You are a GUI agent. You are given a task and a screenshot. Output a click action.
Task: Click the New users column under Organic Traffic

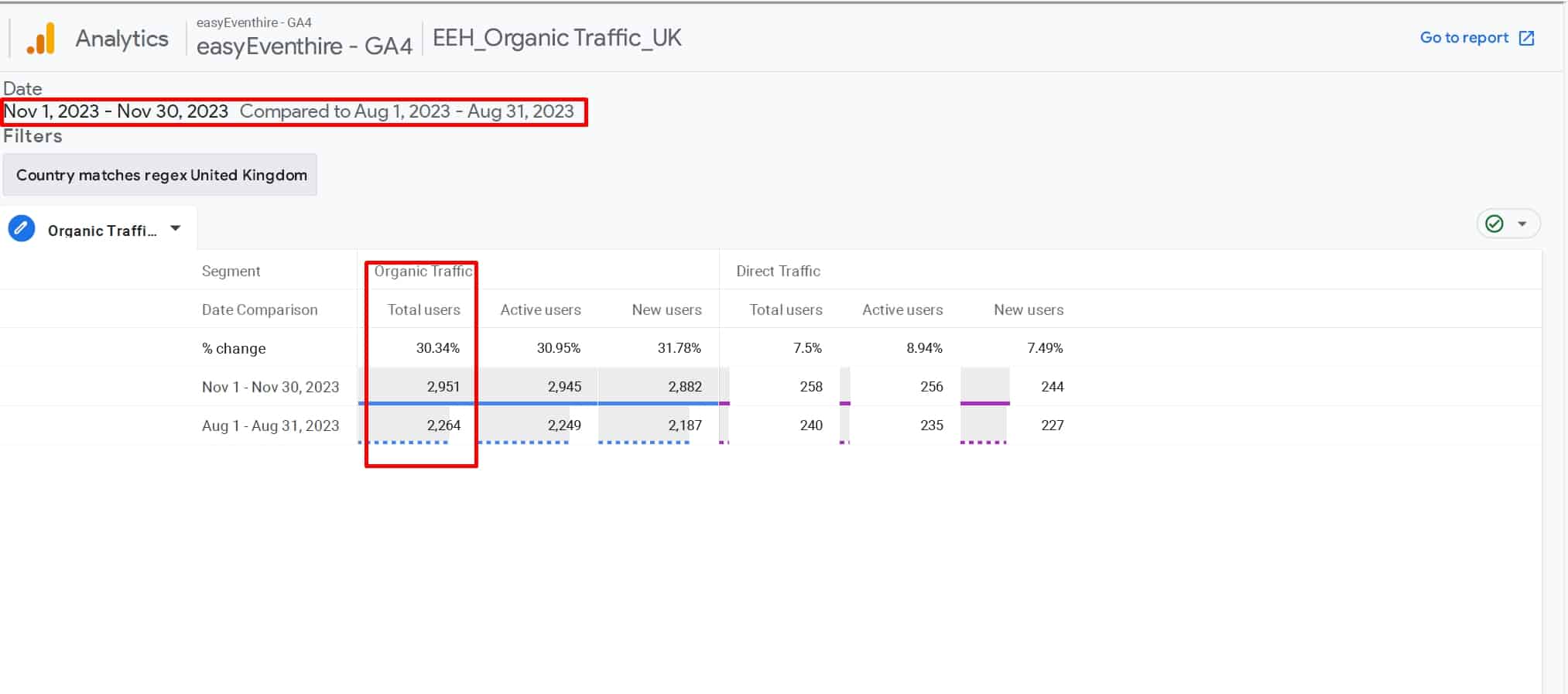[x=666, y=309]
